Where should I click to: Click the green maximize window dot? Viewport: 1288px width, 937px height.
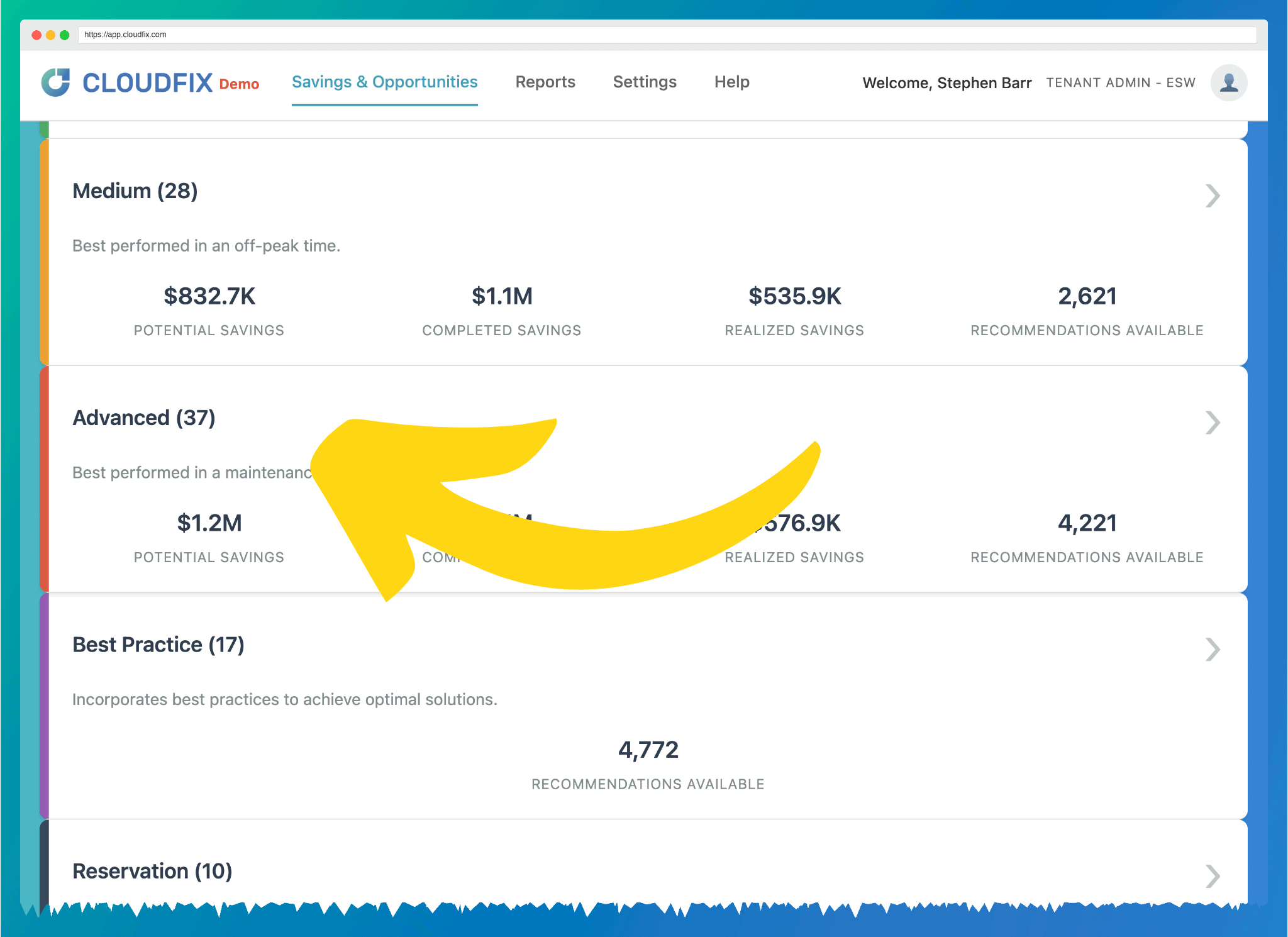coord(64,35)
